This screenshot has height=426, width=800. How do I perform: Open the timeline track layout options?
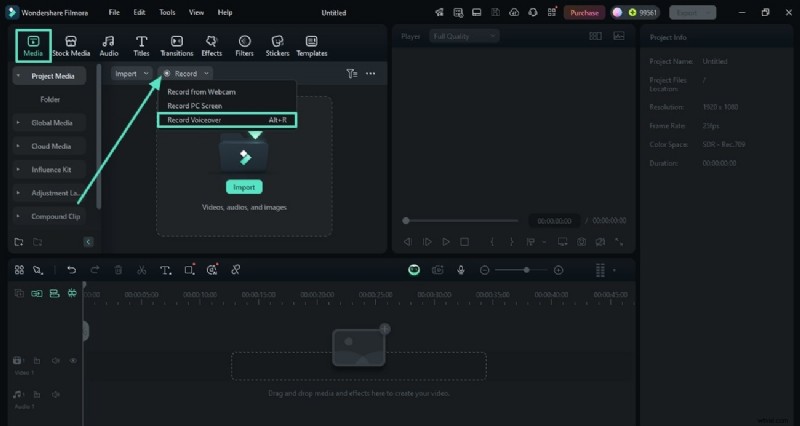(x=601, y=270)
